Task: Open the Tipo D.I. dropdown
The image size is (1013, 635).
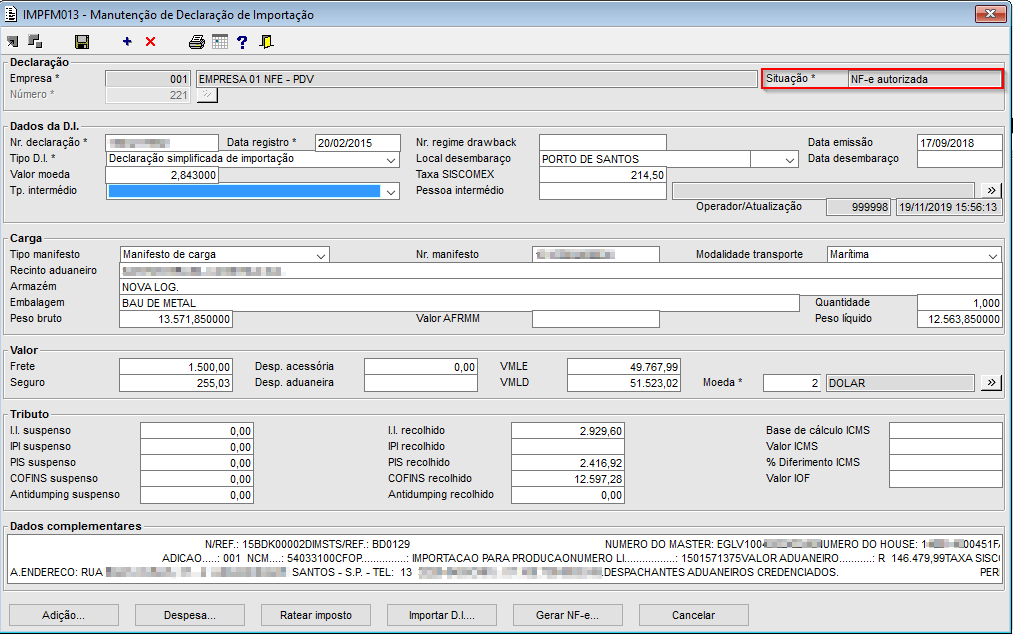Action: click(390, 159)
